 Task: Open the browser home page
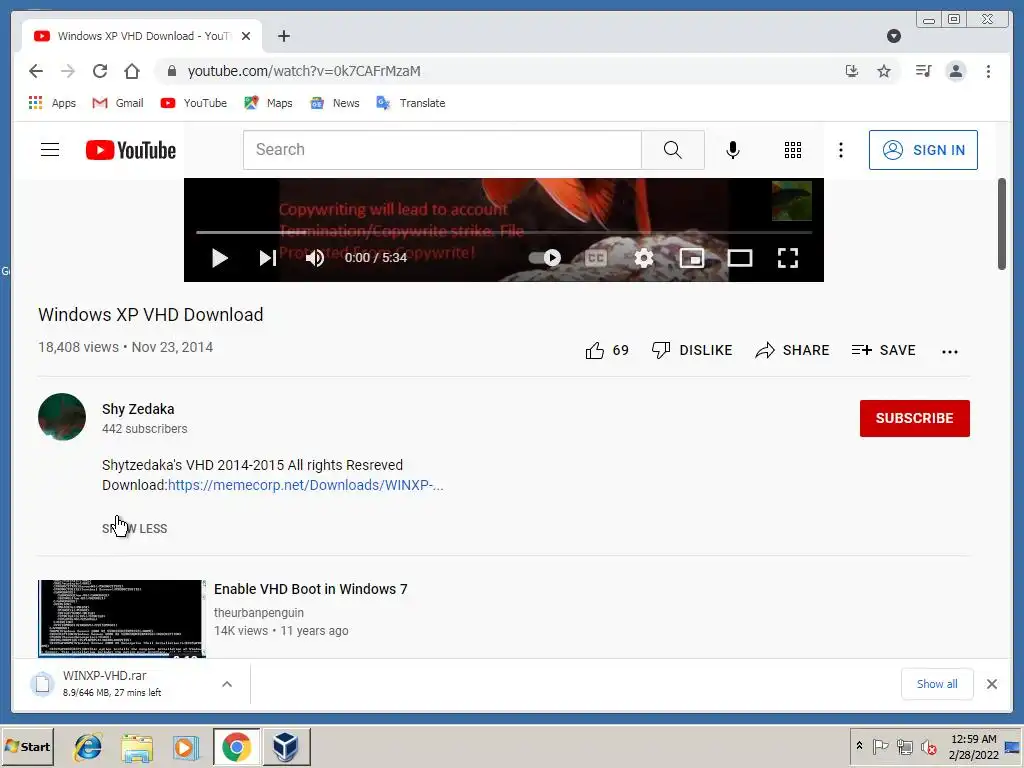coord(132,71)
